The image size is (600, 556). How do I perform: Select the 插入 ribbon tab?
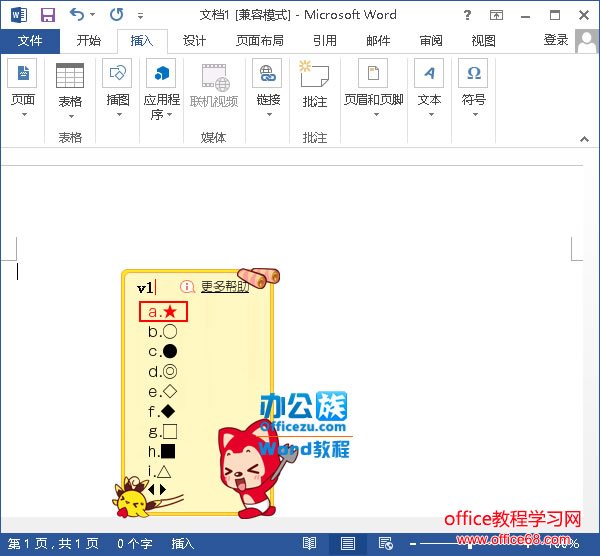(142, 41)
